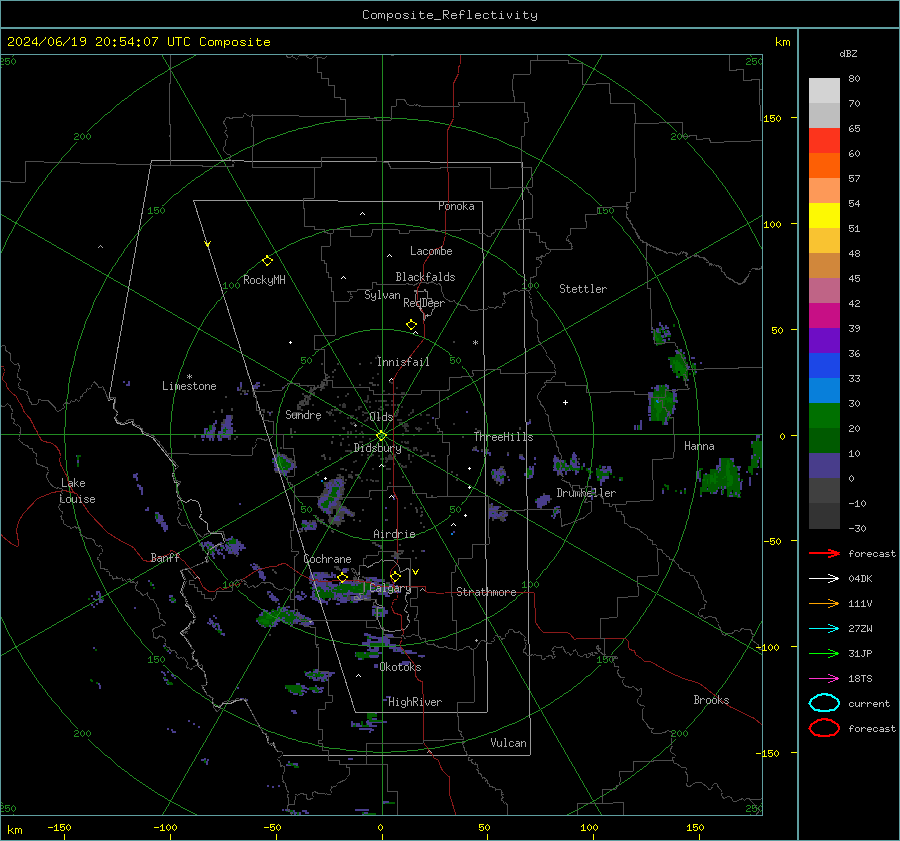This screenshot has width=900, height=841.
Task: Select the 39 dBZ purple color swatch
Action: click(824, 340)
